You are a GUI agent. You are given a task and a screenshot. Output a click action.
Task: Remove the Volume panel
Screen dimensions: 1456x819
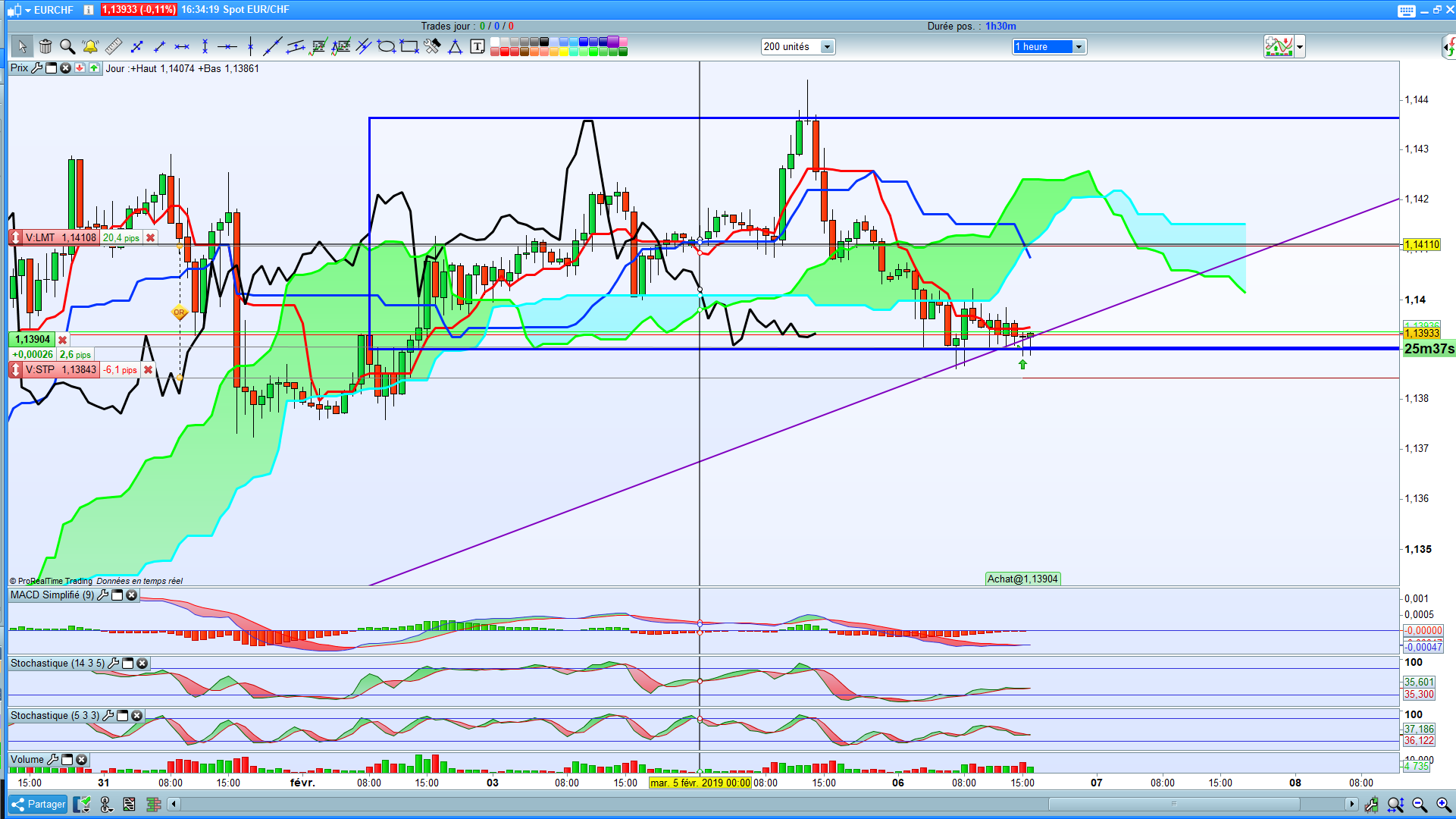(x=82, y=760)
